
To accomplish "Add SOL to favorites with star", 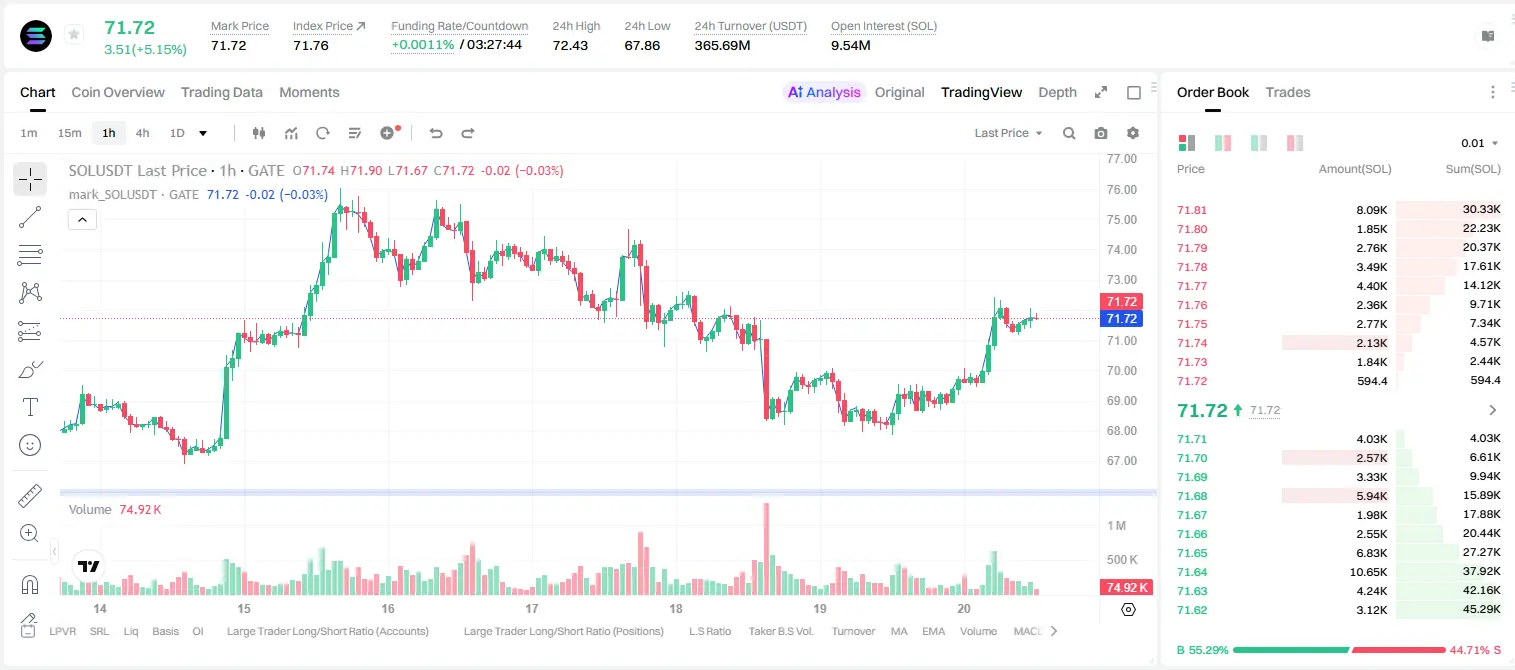I will [74, 35].
